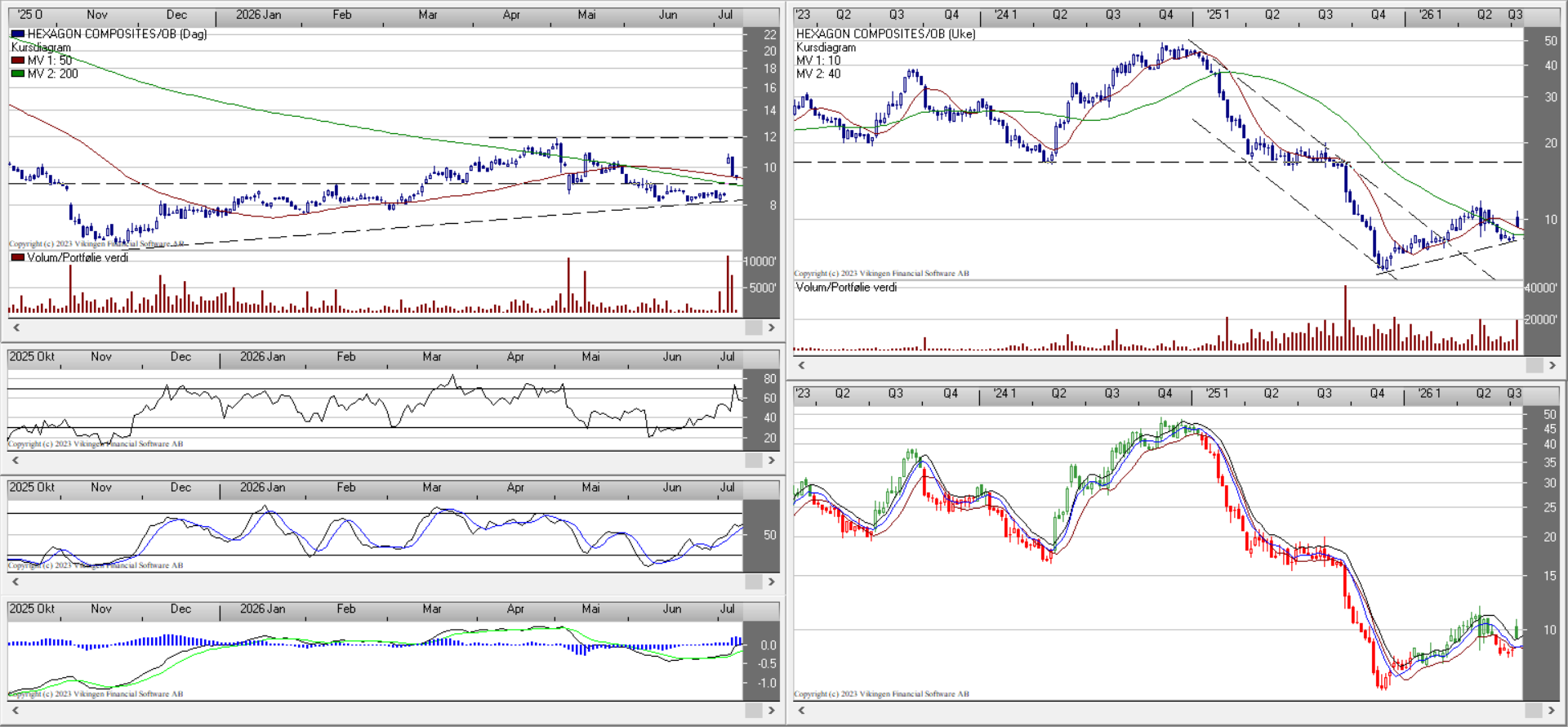Click the dark red volume legend swatch in daily chart

(17, 257)
